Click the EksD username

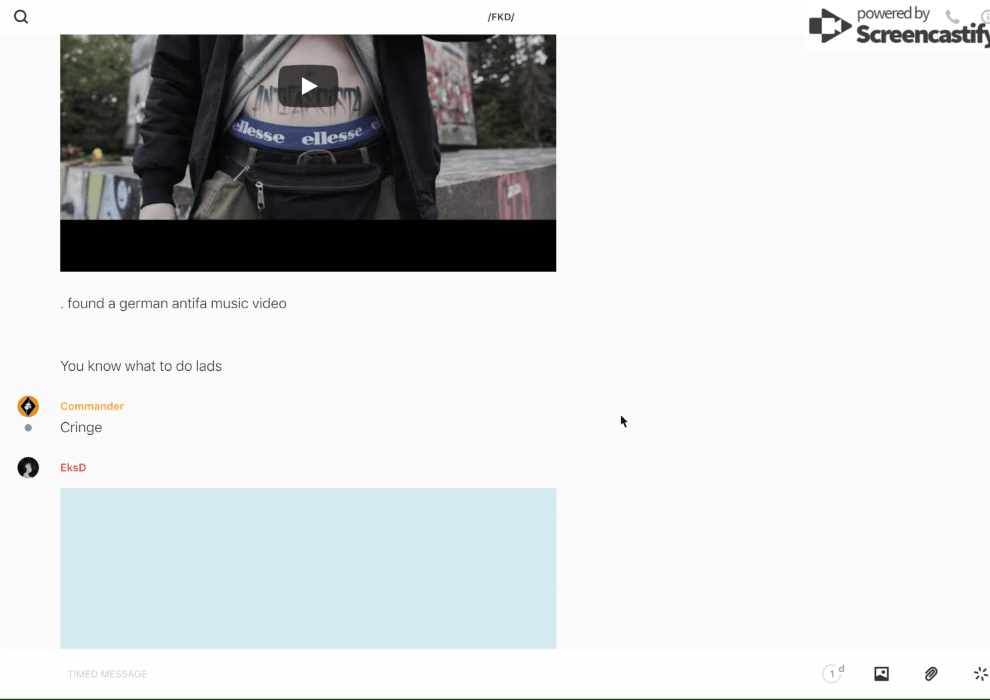coord(73,468)
